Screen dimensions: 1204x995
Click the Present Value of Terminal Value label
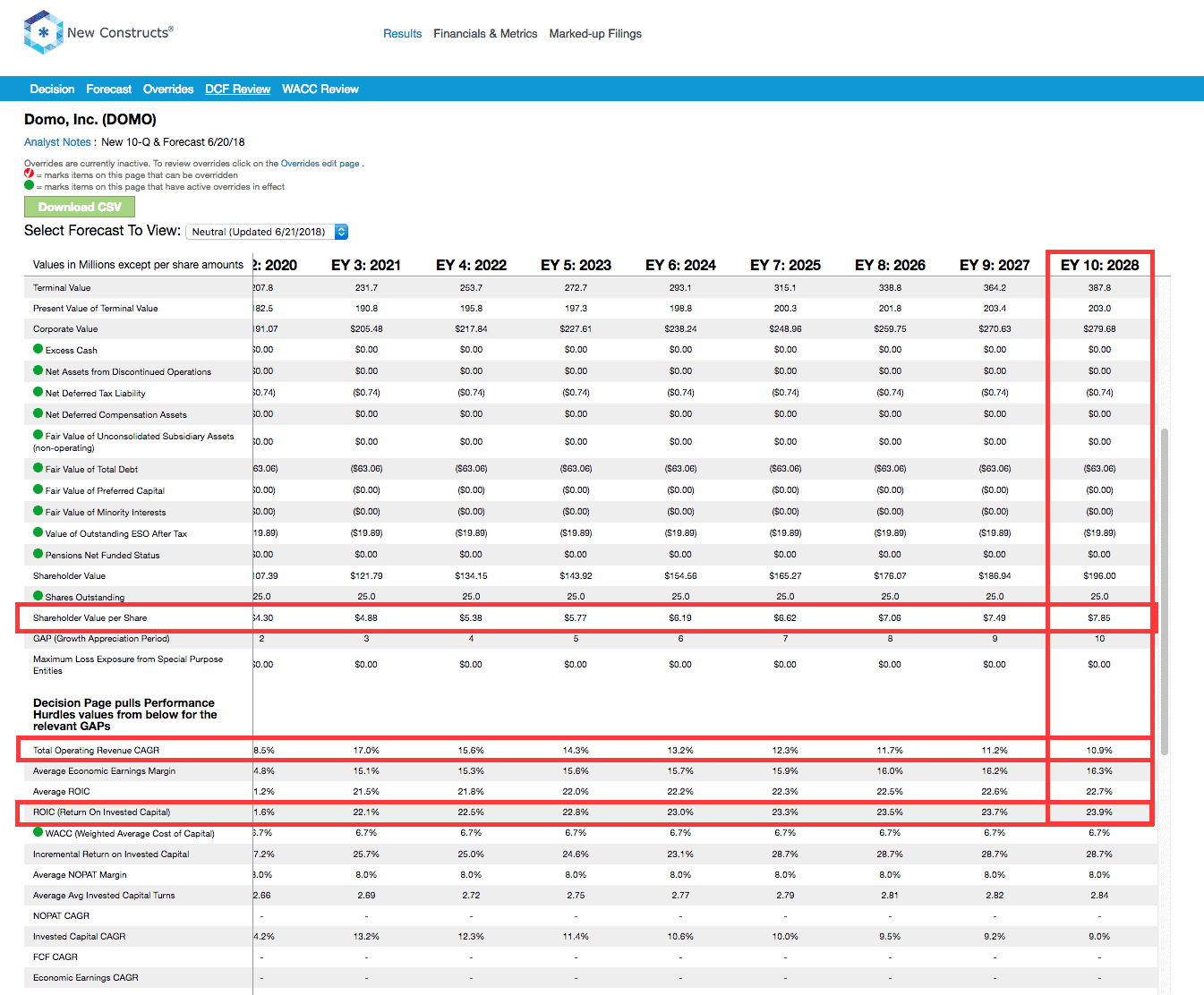[x=95, y=309]
